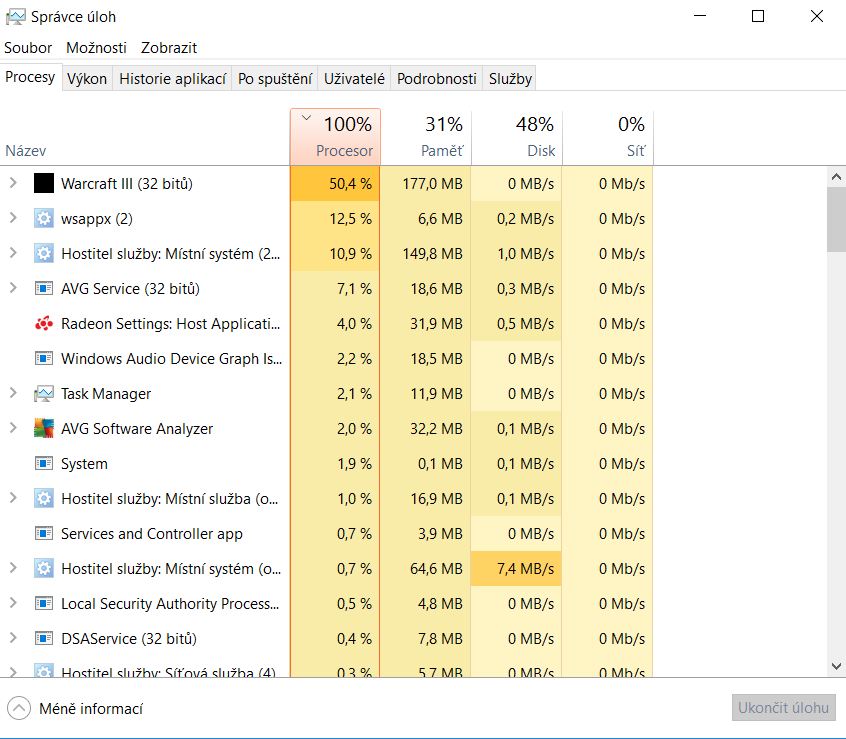Expand the wsappx (2) process group

13,218
